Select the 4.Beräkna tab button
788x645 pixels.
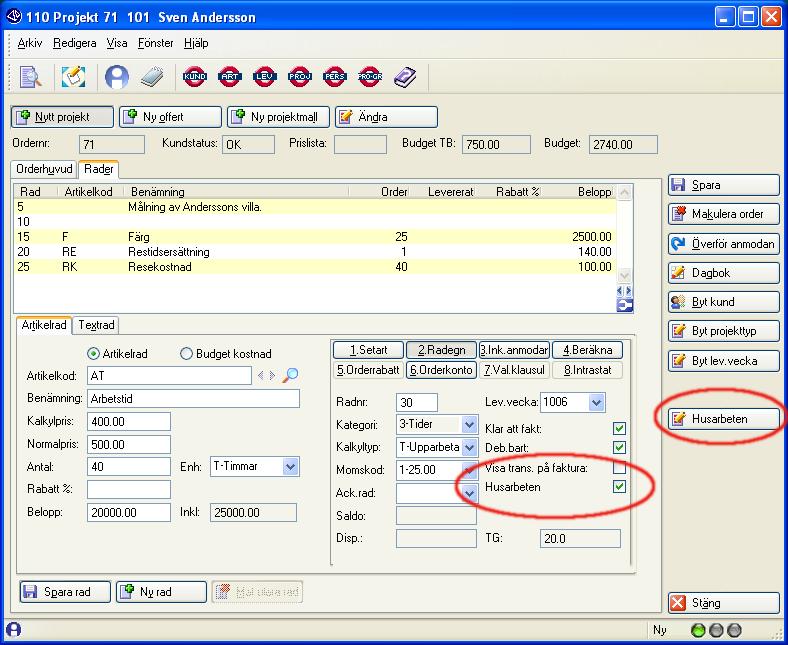[x=587, y=350]
